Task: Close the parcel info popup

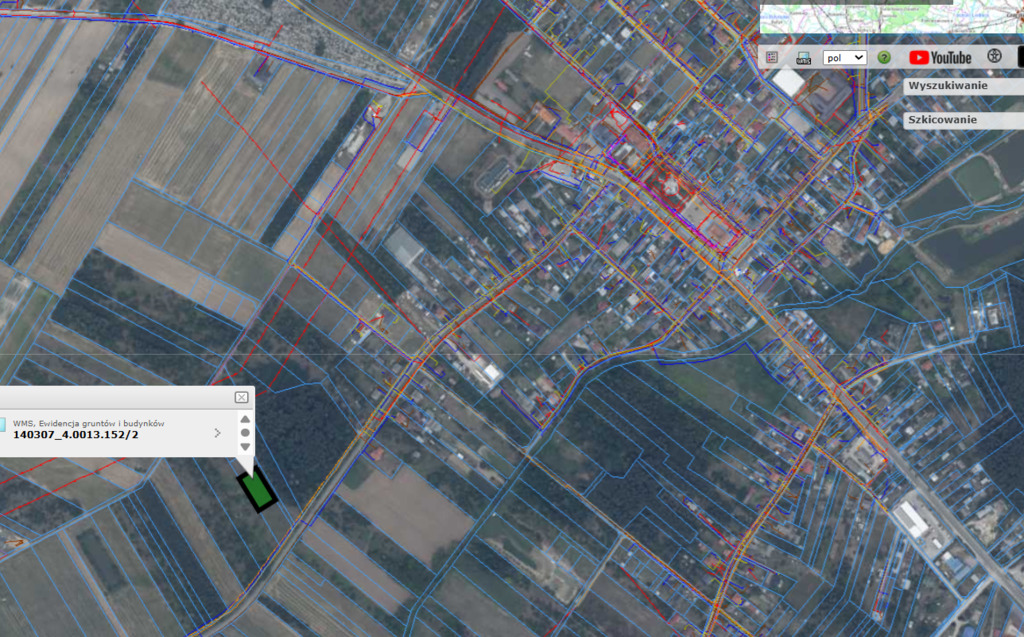Action: (x=241, y=397)
